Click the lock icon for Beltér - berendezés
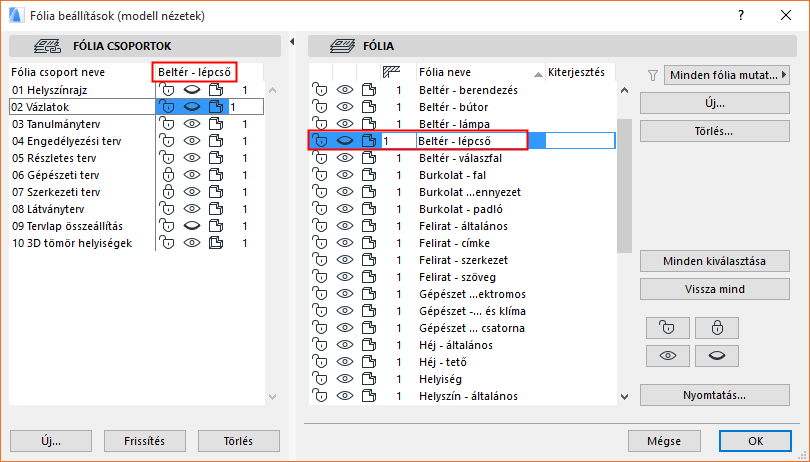The image size is (810, 462). pos(320,90)
